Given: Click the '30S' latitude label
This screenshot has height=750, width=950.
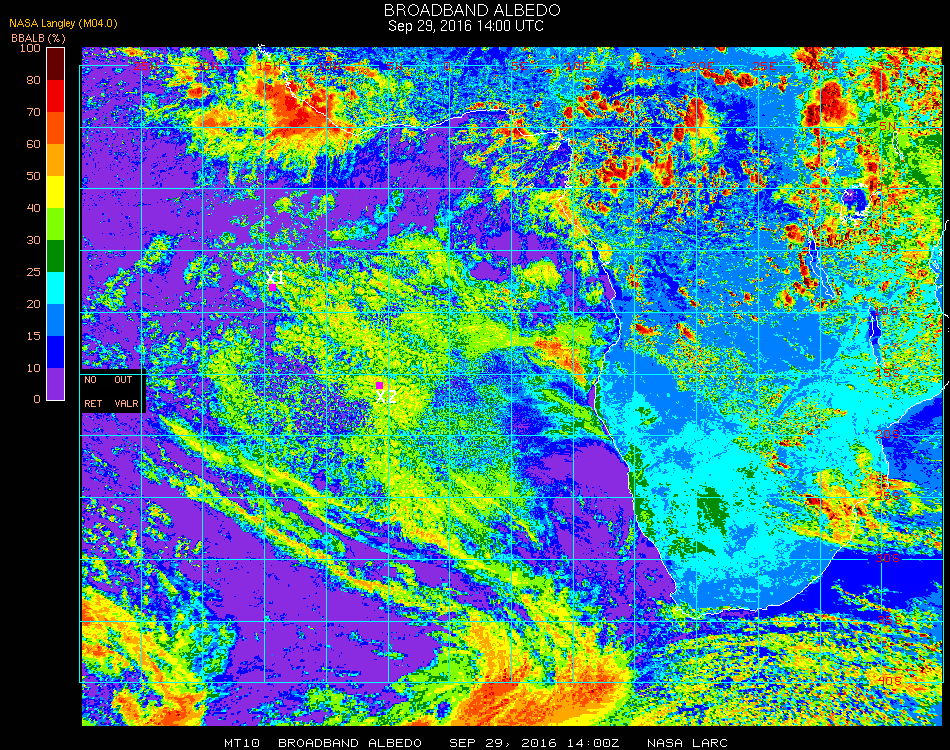Looking at the screenshot, I should [x=888, y=558].
